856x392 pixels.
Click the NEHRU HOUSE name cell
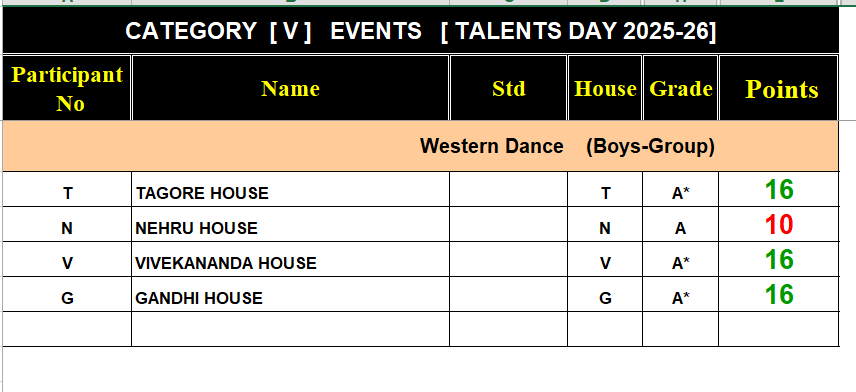[x=290, y=224]
